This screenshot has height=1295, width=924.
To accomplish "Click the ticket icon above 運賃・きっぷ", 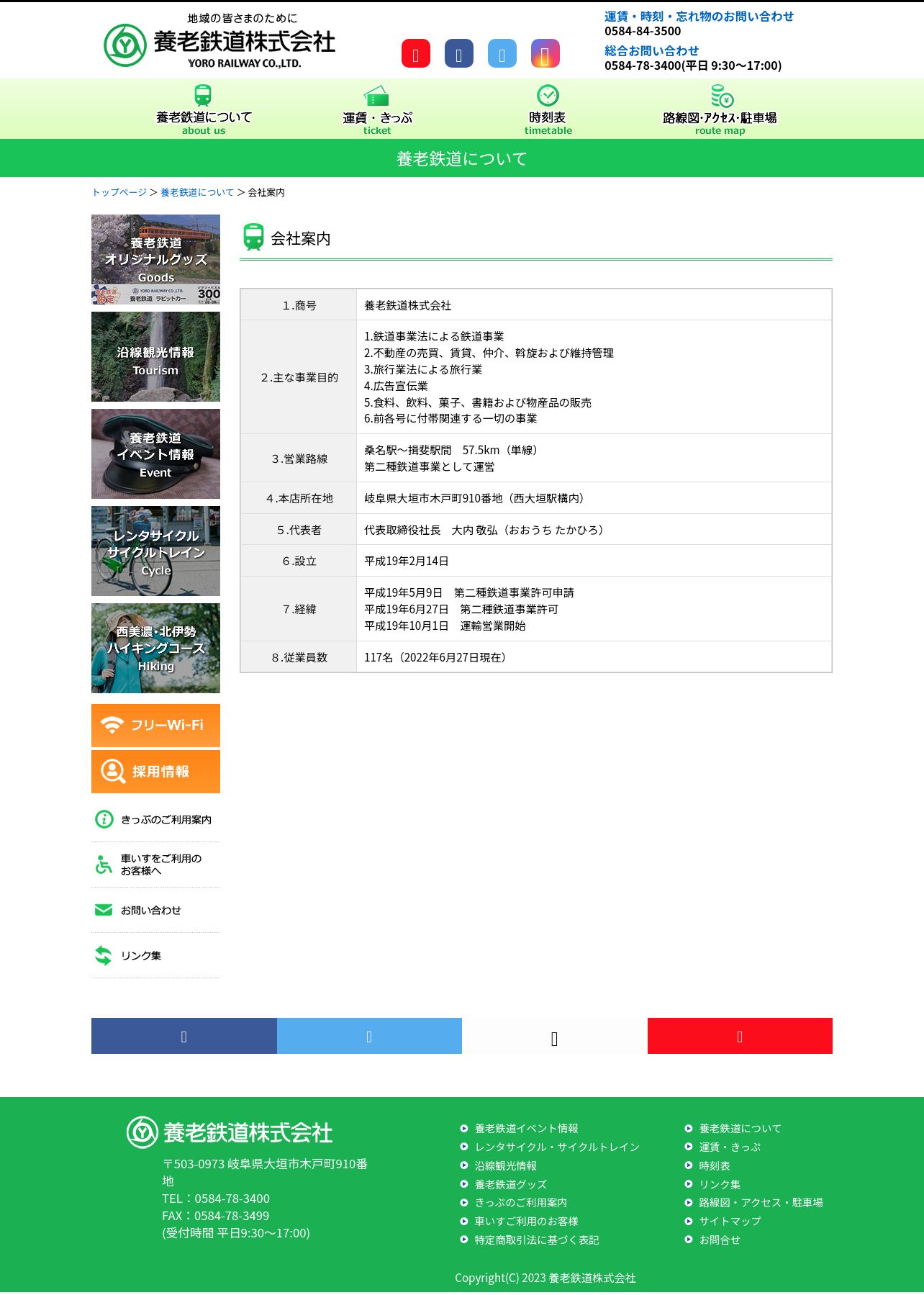I will 376,96.
